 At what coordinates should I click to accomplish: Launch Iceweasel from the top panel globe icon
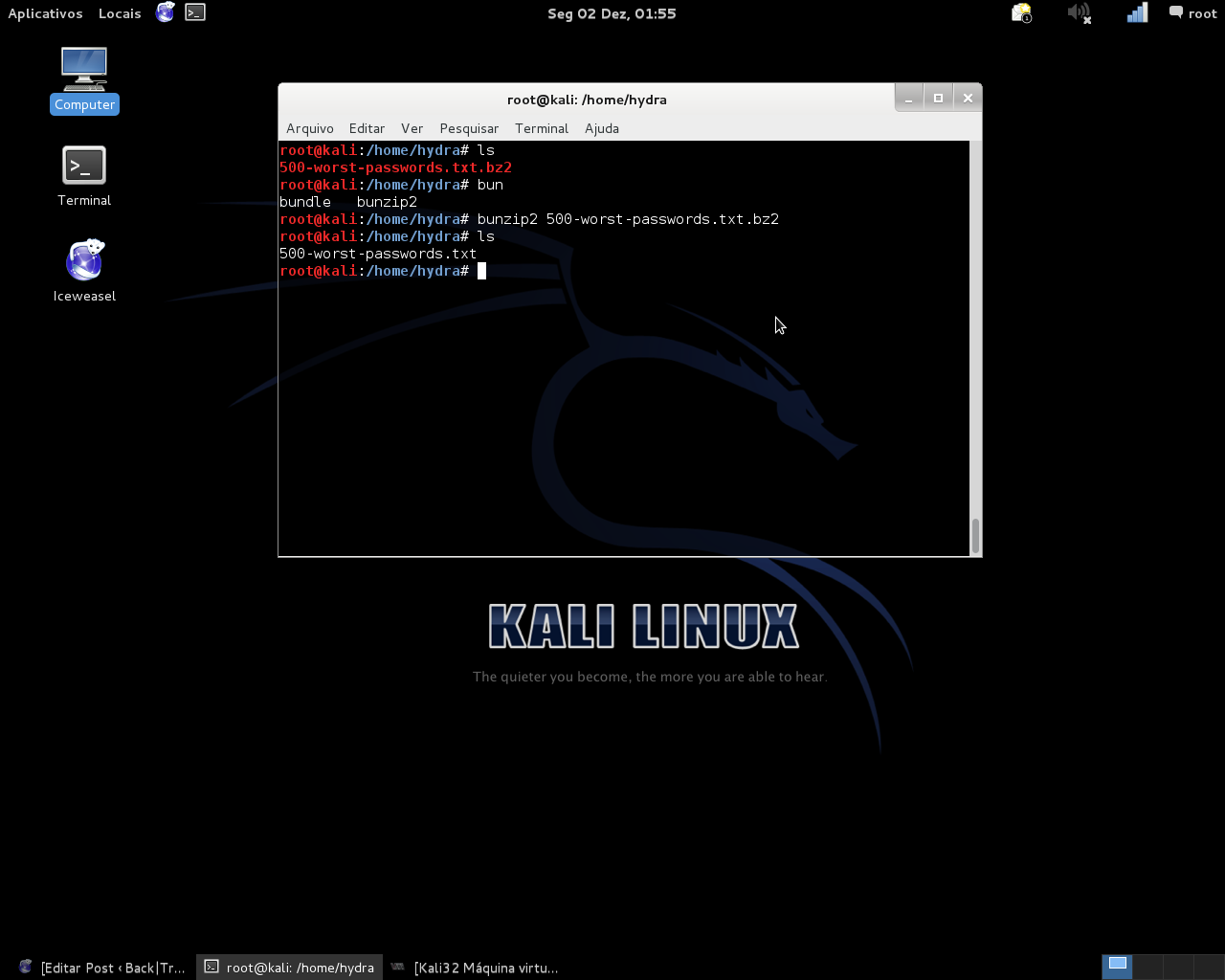166,12
